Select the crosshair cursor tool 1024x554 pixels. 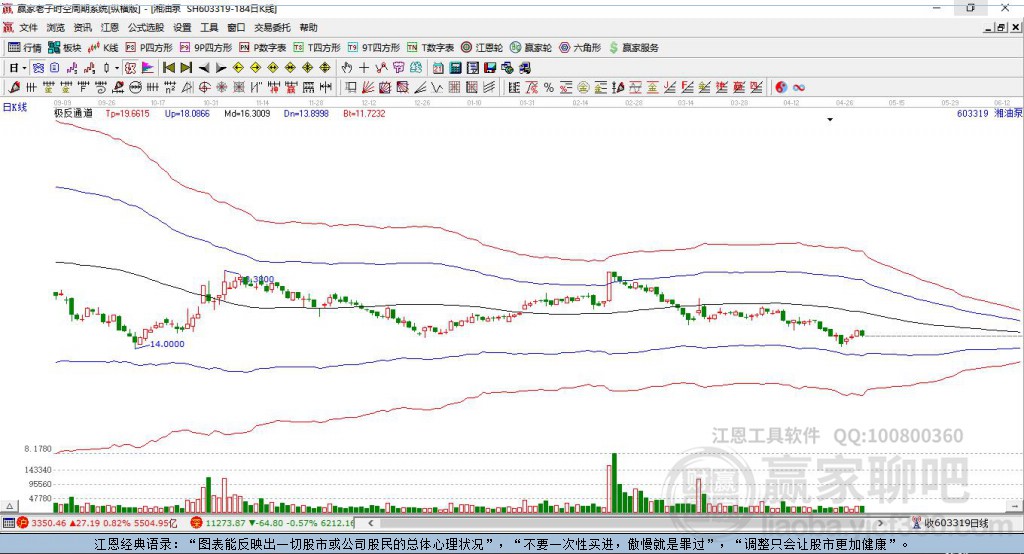tap(364, 68)
